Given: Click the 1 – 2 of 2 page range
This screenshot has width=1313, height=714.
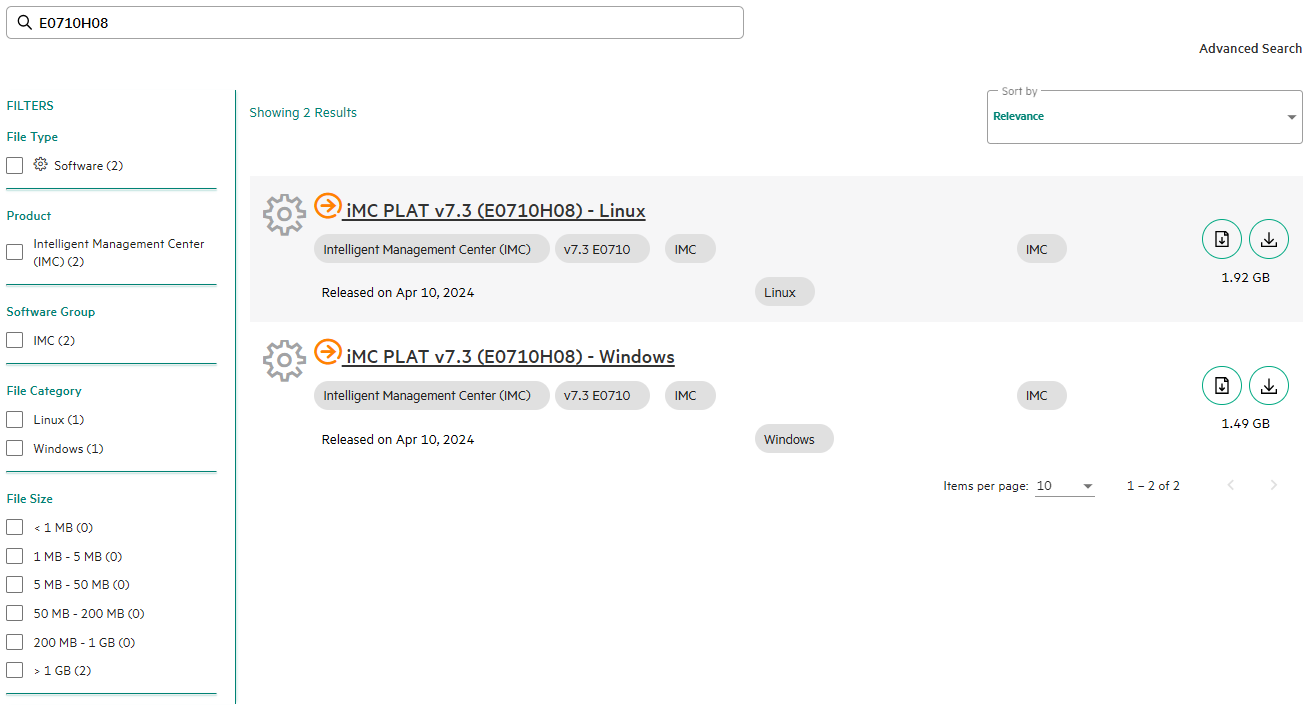Looking at the screenshot, I should [x=1153, y=486].
